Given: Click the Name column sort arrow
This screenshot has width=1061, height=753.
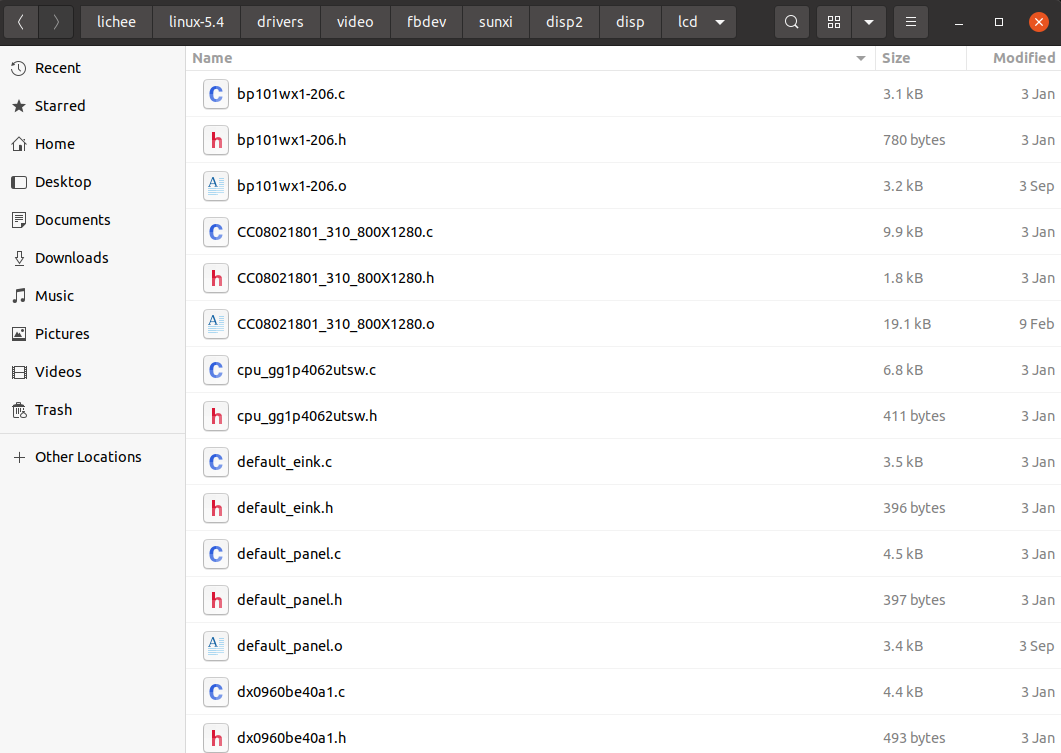Looking at the screenshot, I should (x=861, y=59).
